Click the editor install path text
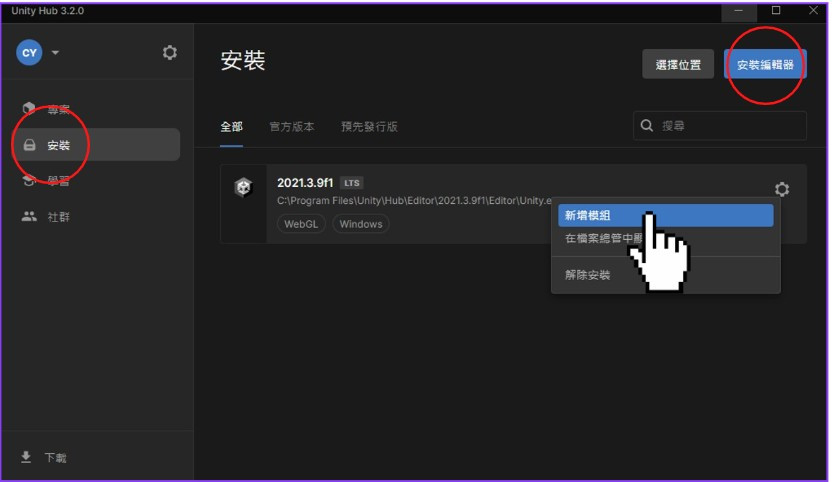 click(x=414, y=201)
